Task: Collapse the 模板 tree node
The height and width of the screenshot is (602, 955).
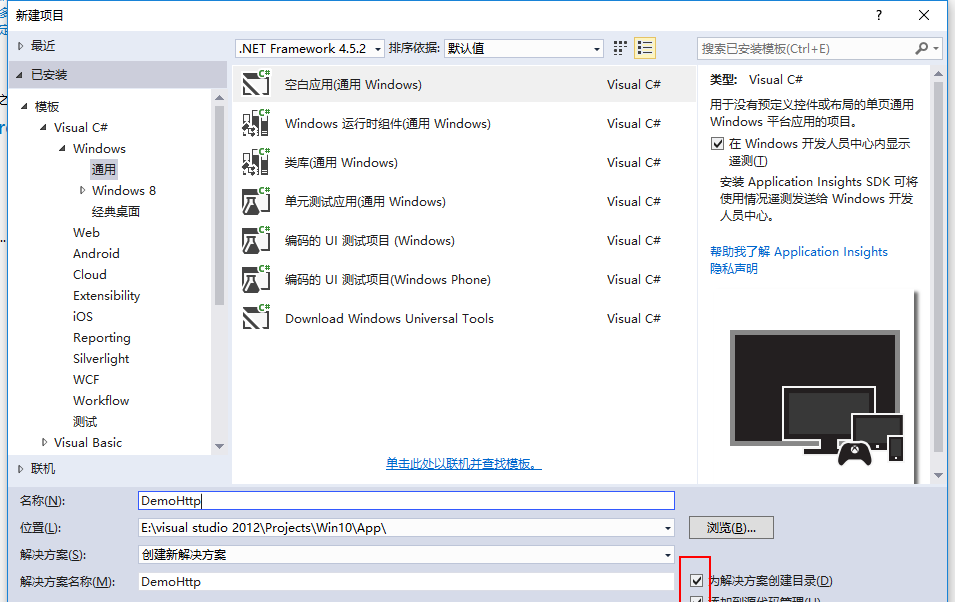Action: [24, 106]
